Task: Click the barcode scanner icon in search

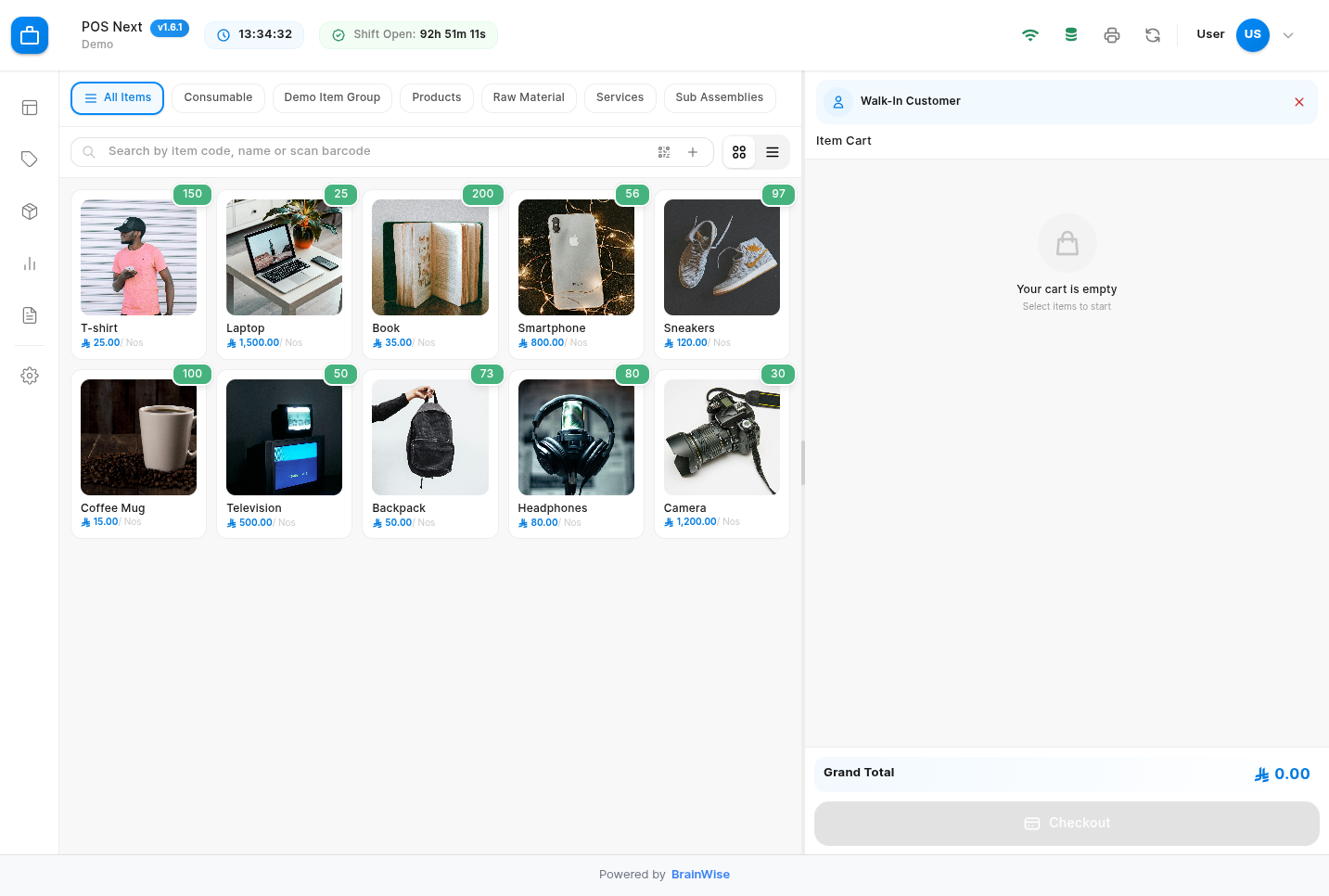Action: click(664, 152)
